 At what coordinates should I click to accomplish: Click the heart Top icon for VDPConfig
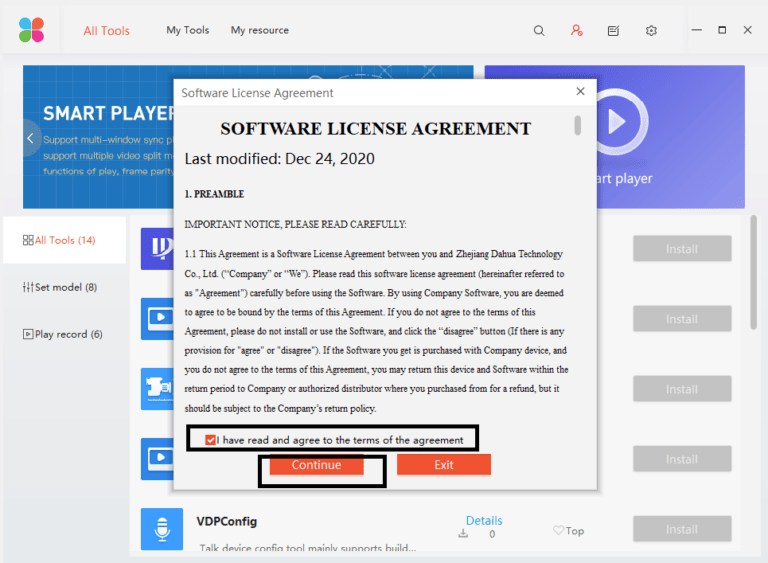pos(558,531)
